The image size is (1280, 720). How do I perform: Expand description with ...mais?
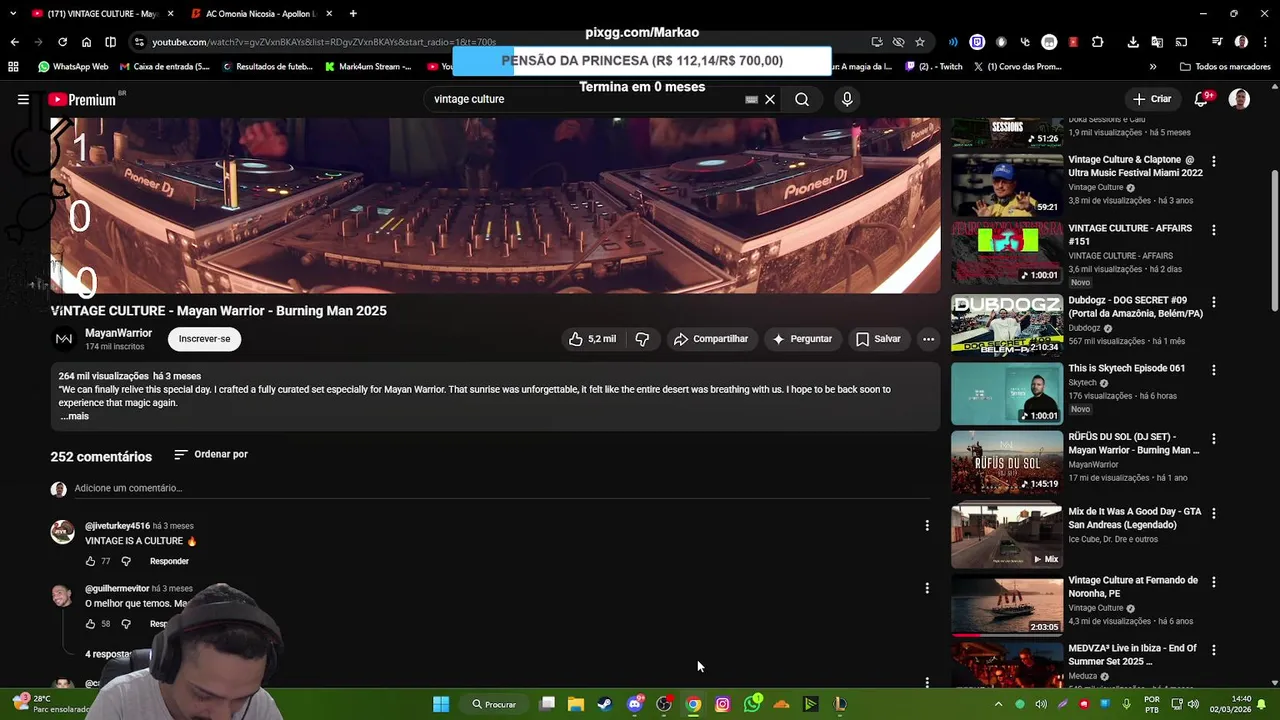click(74, 416)
